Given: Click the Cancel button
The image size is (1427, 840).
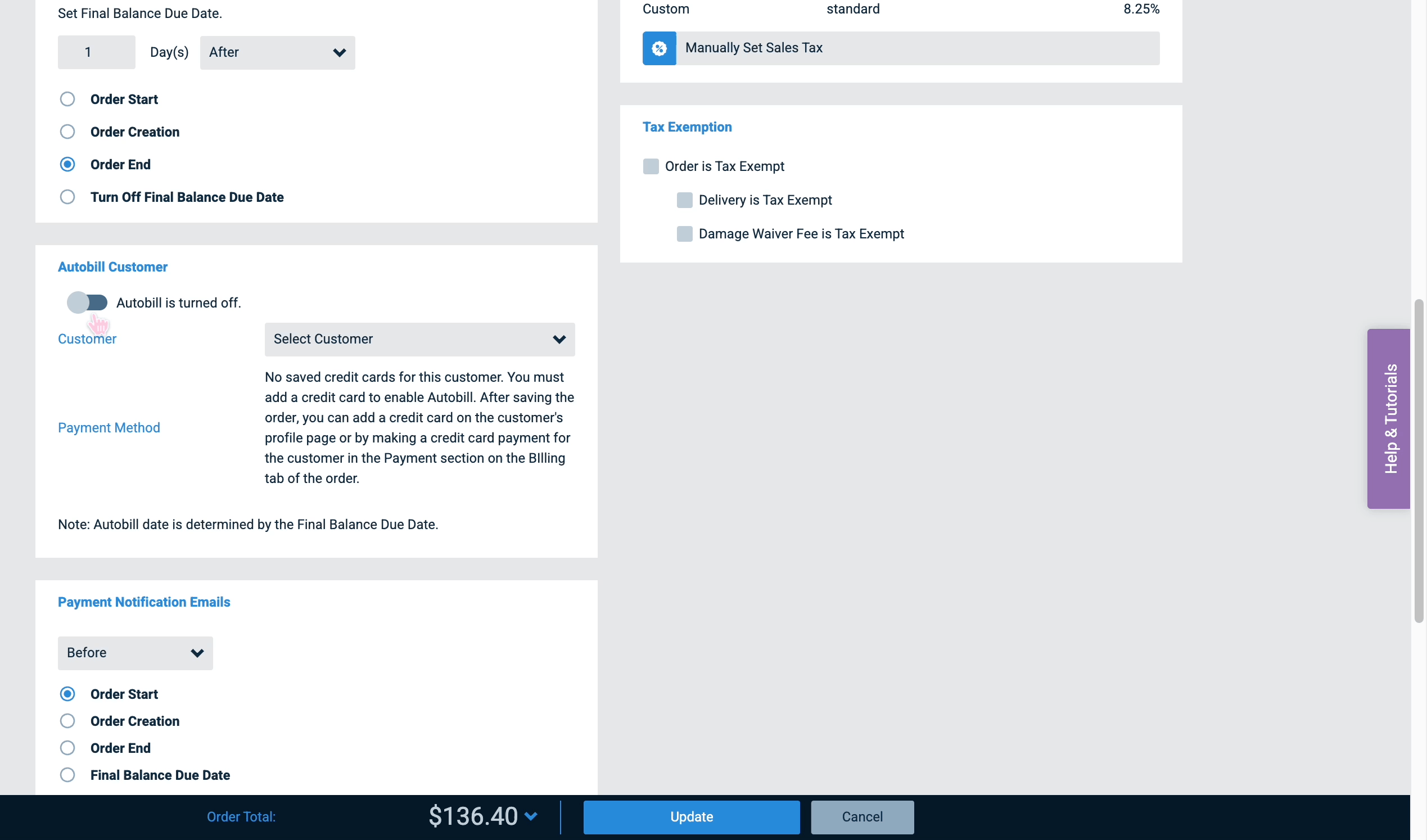Looking at the screenshot, I should [862, 817].
